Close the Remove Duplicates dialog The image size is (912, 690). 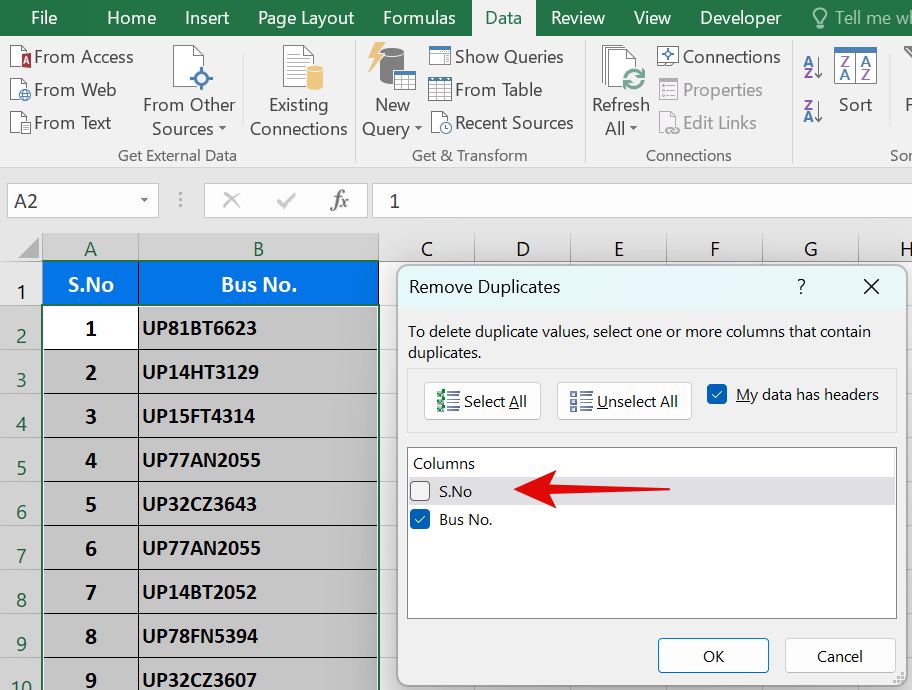[871, 286]
